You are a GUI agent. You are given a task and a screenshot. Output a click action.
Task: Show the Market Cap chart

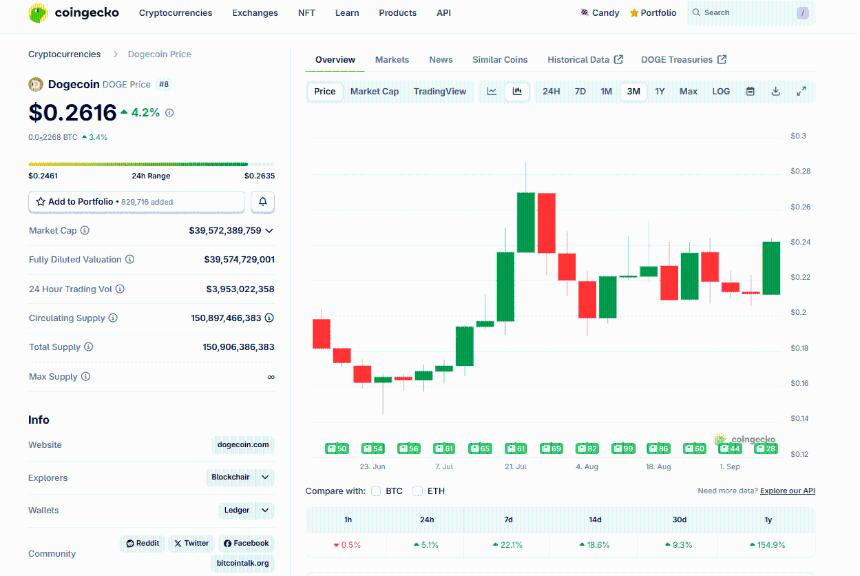point(375,92)
